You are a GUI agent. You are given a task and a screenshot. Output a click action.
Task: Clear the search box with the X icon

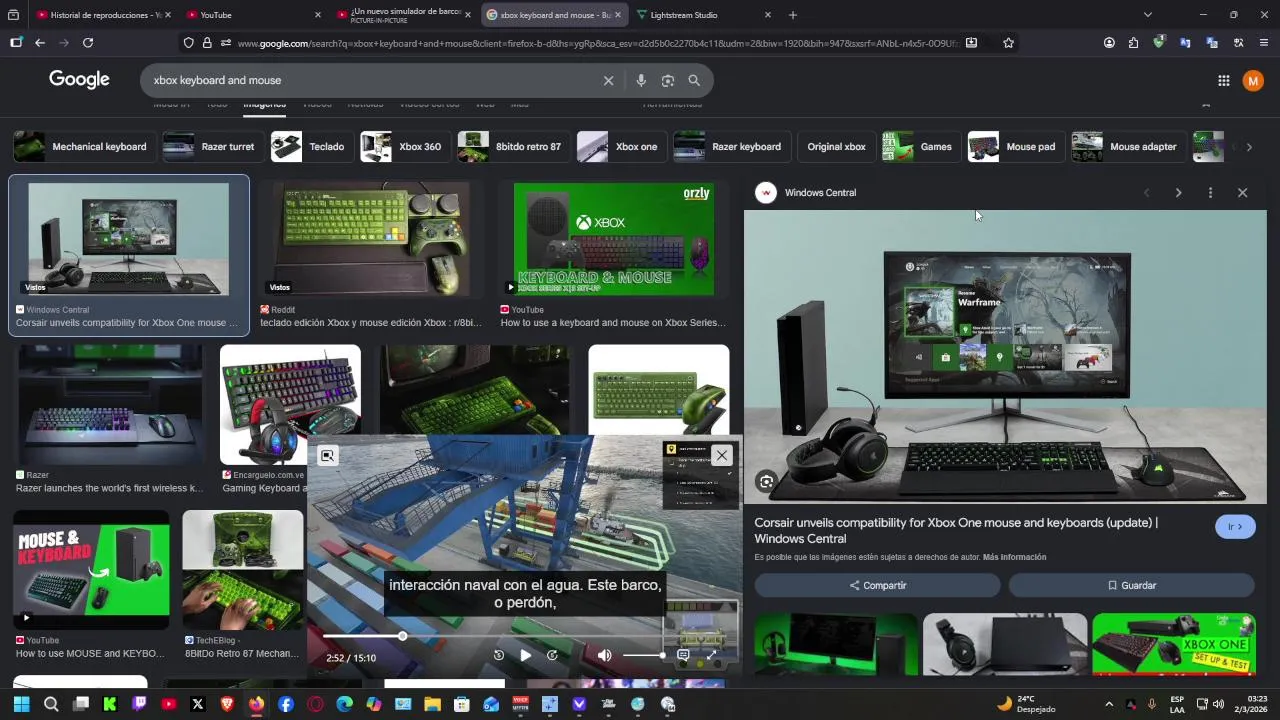tap(608, 80)
